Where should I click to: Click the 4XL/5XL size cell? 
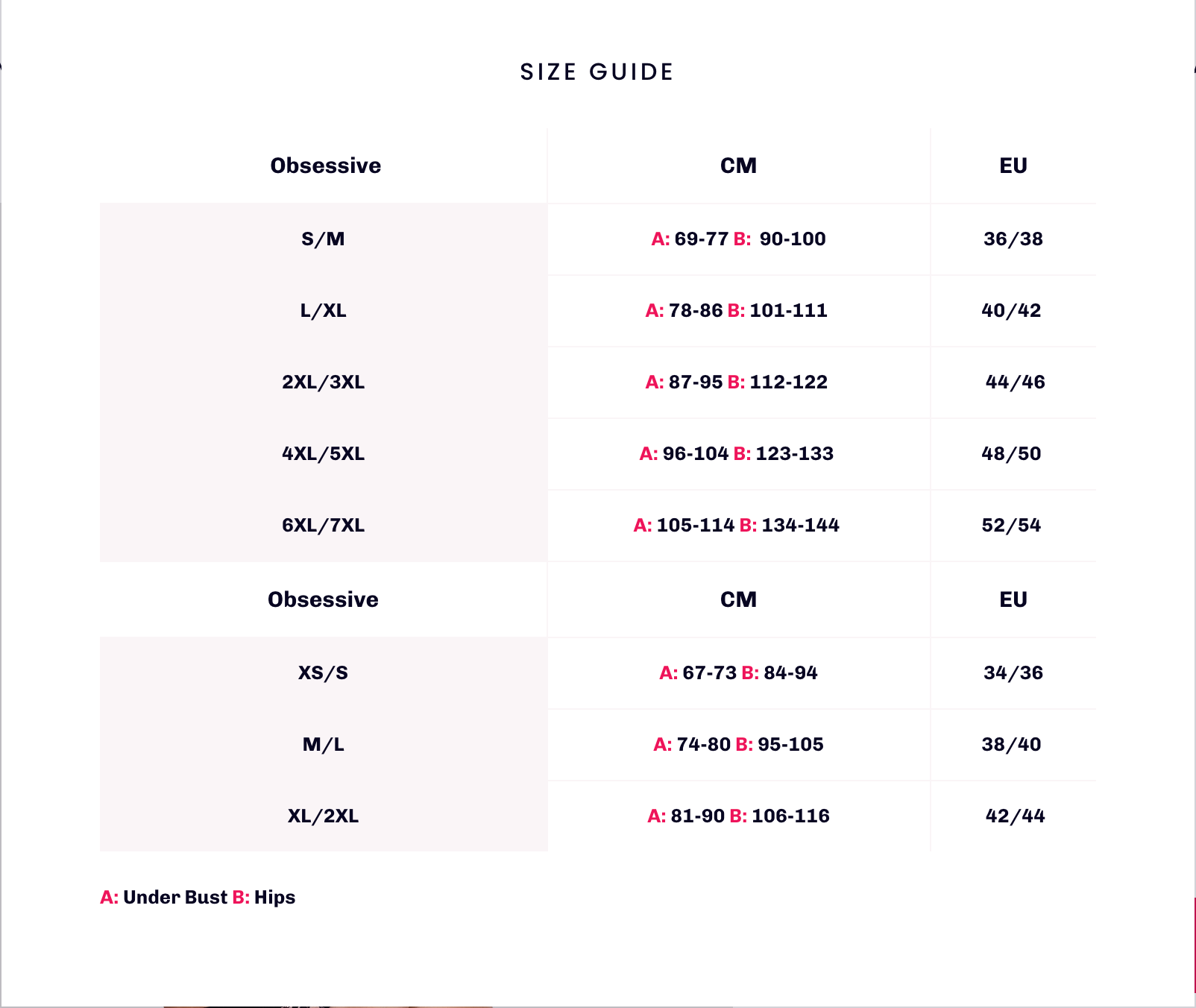[323, 454]
